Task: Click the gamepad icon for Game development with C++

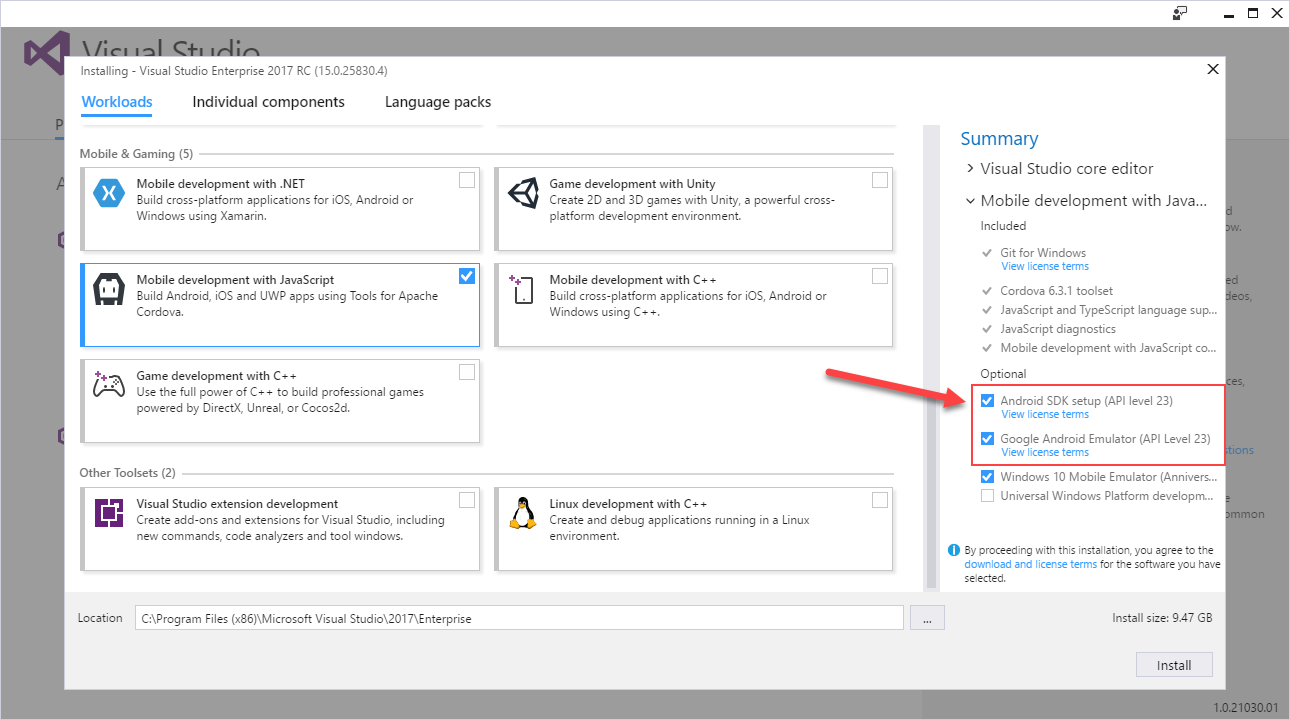Action: pos(112,385)
